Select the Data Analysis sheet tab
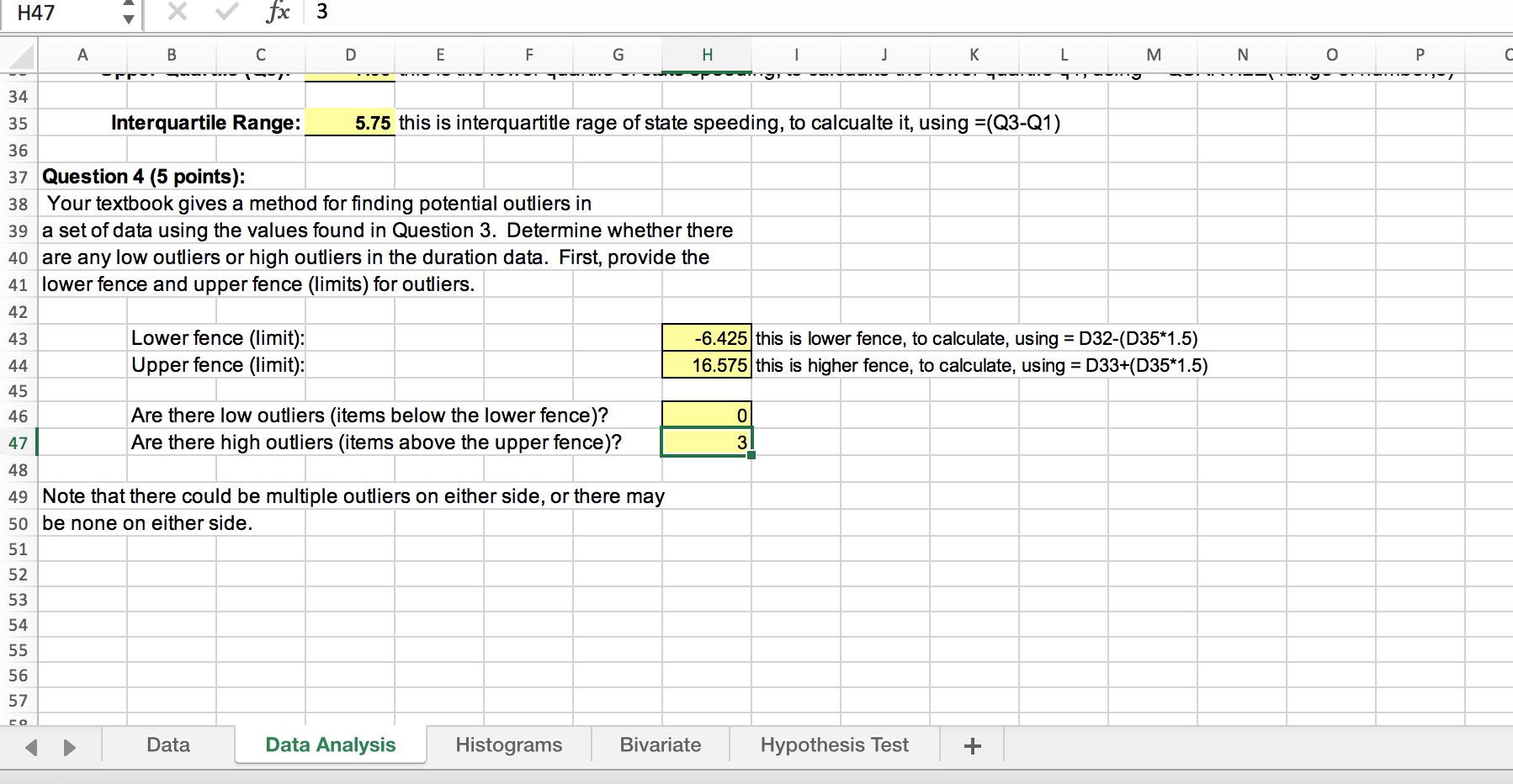 click(x=331, y=745)
